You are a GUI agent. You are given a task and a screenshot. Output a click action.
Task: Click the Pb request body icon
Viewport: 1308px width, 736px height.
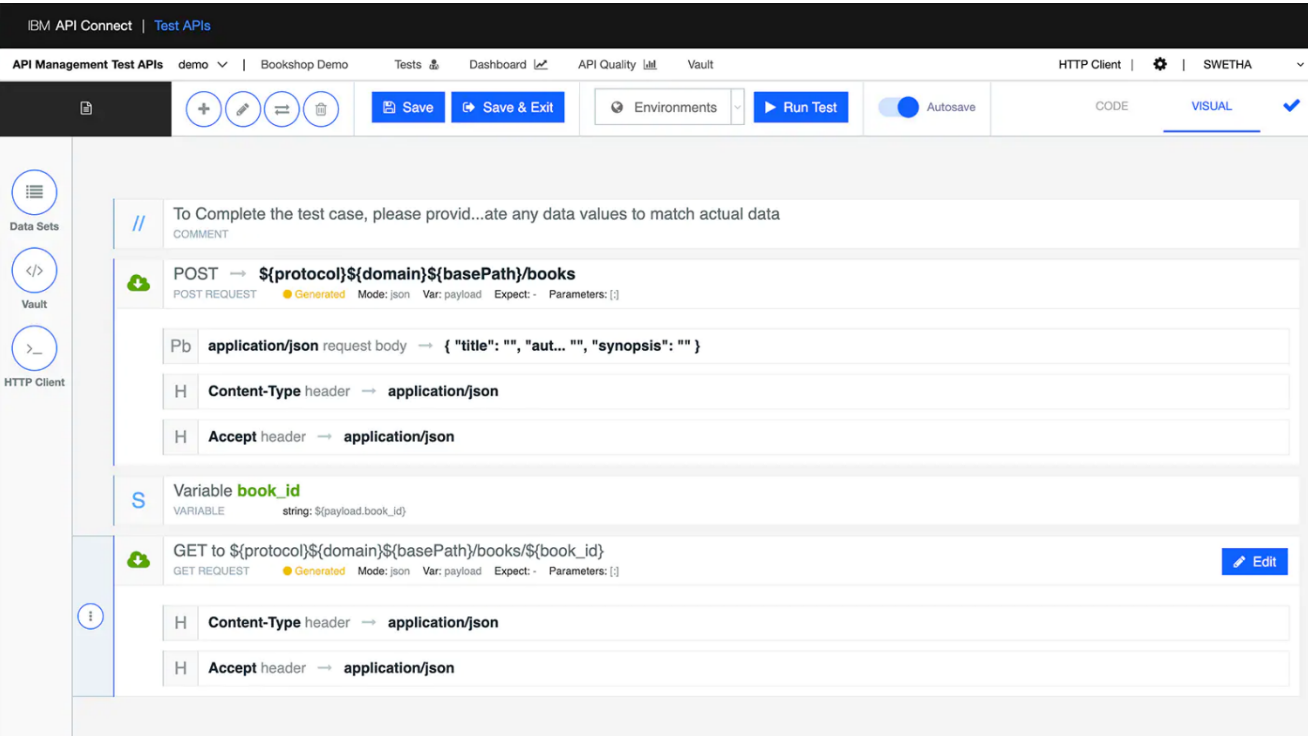tap(180, 346)
